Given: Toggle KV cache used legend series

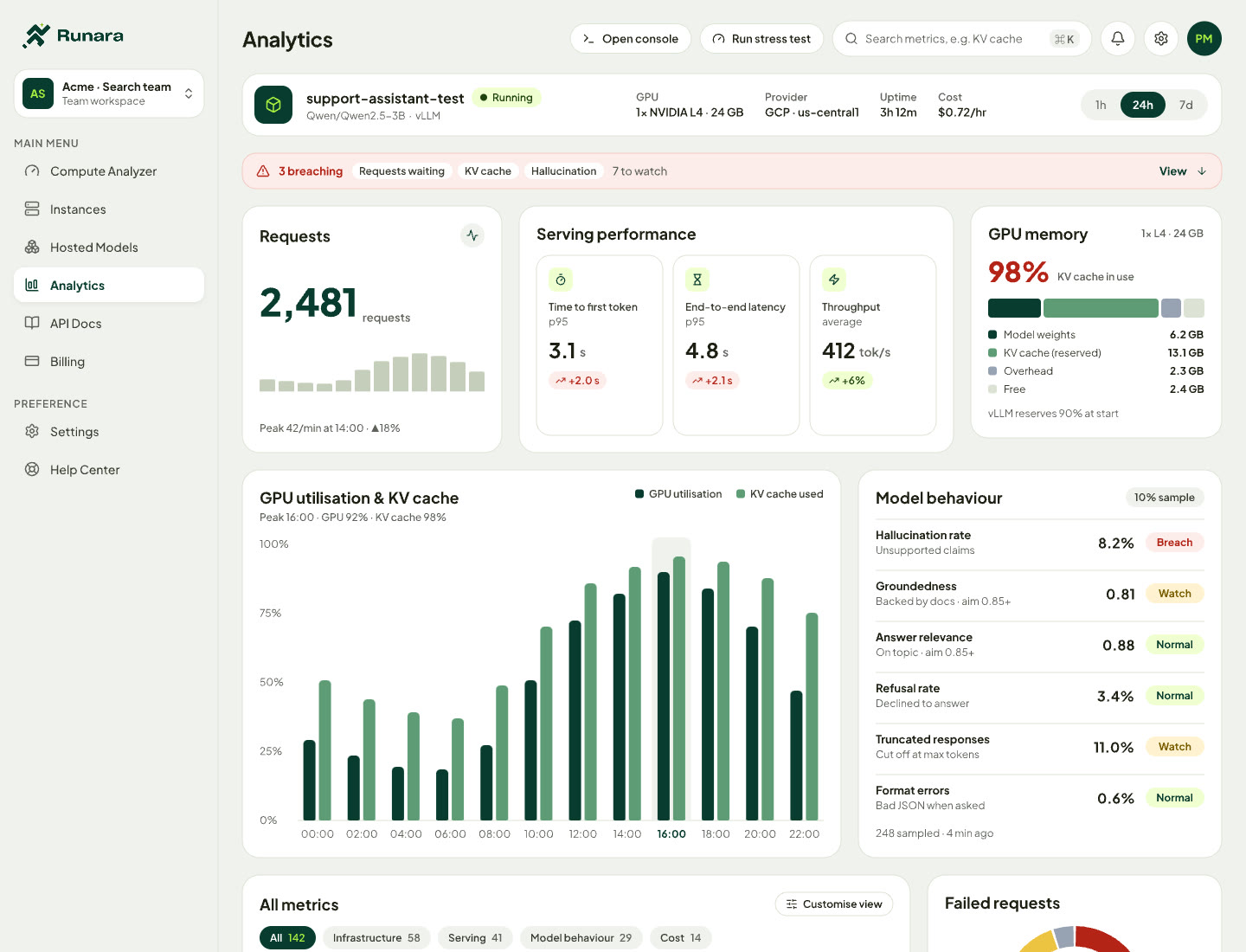Looking at the screenshot, I should point(780,494).
